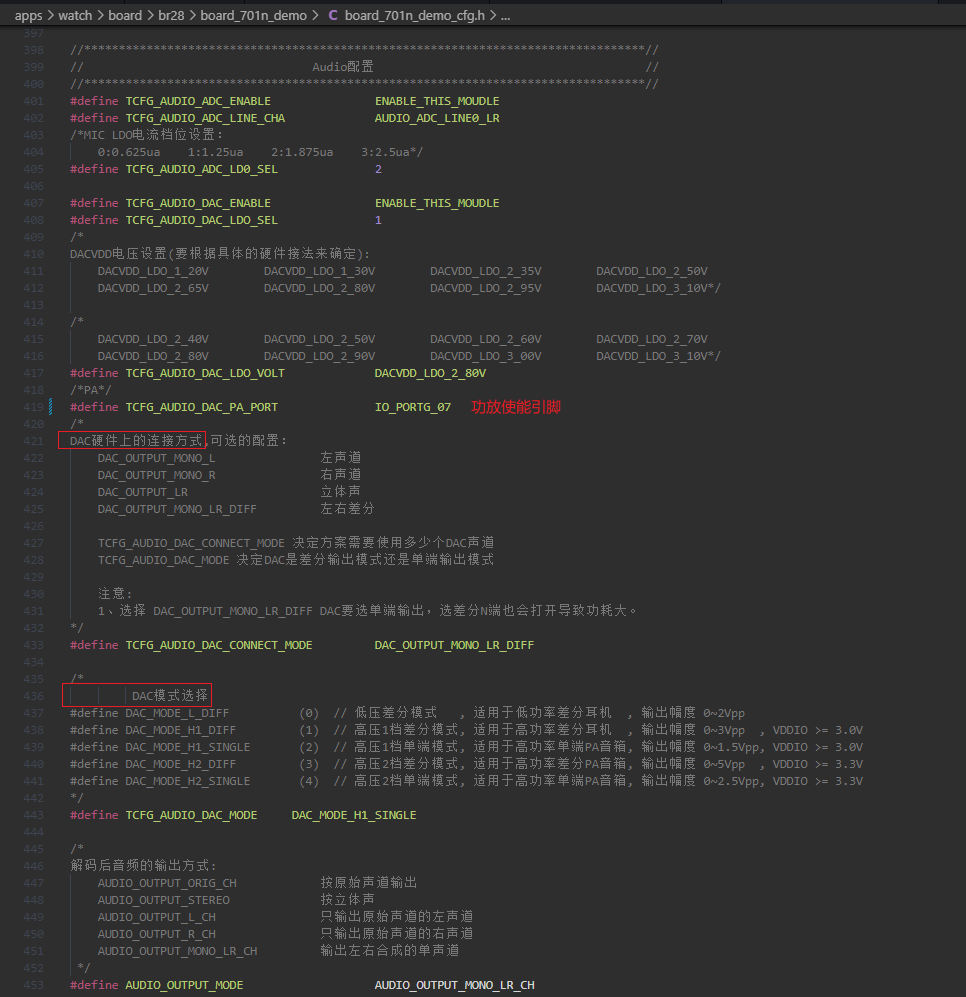Select the TCFG_AUDIO_ADC_LINE_CHA identifier
This screenshot has height=997, width=966.
[x=205, y=118]
